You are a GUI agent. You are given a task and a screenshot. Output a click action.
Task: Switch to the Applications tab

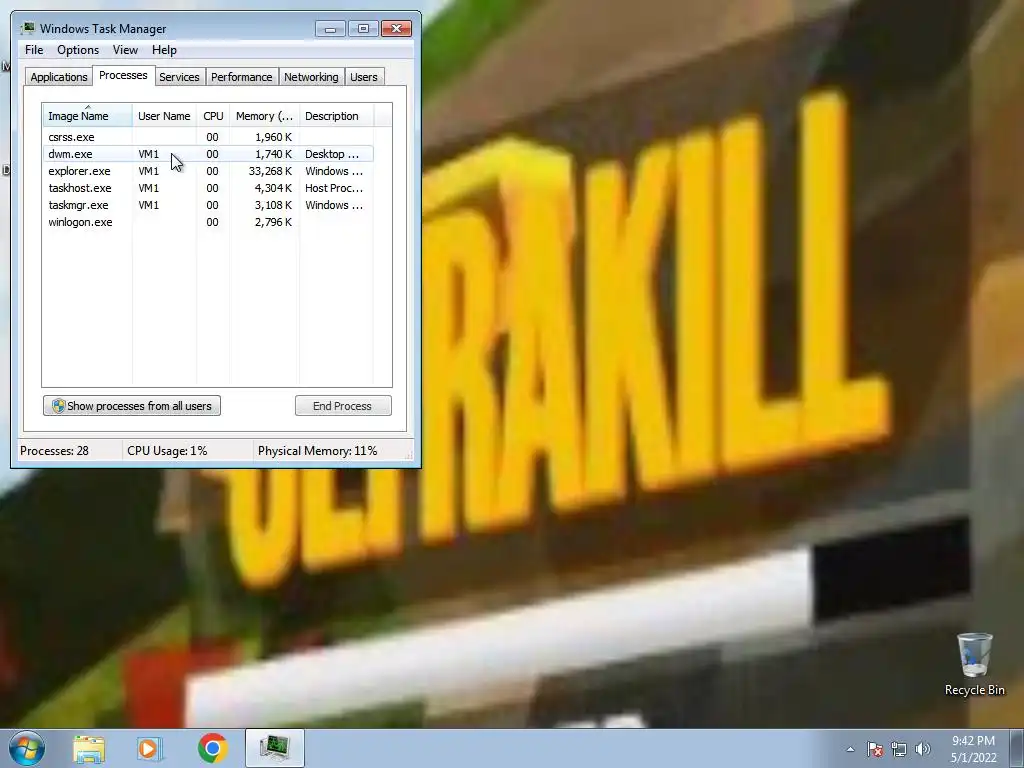(x=59, y=77)
